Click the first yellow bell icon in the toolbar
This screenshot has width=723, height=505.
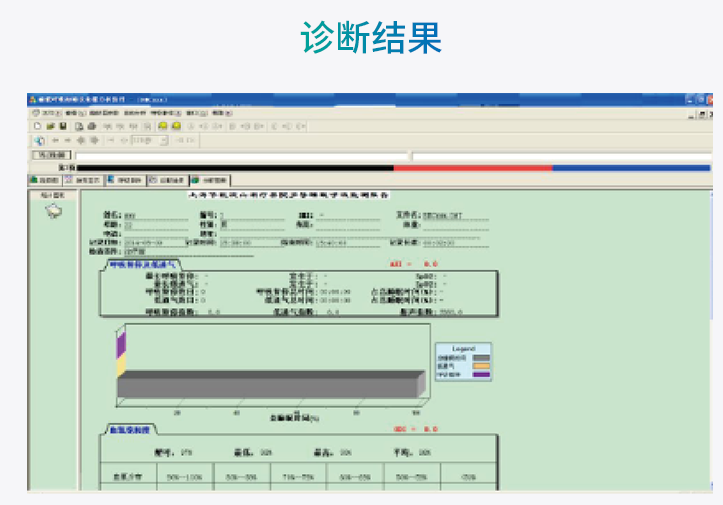163,126
